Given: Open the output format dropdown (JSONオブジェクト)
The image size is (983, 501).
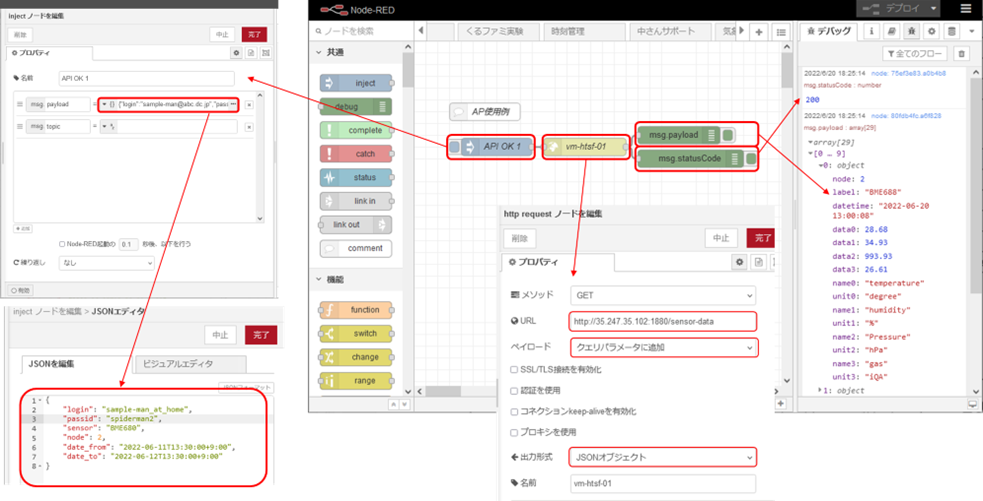Looking at the screenshot, I should (662, 457).
